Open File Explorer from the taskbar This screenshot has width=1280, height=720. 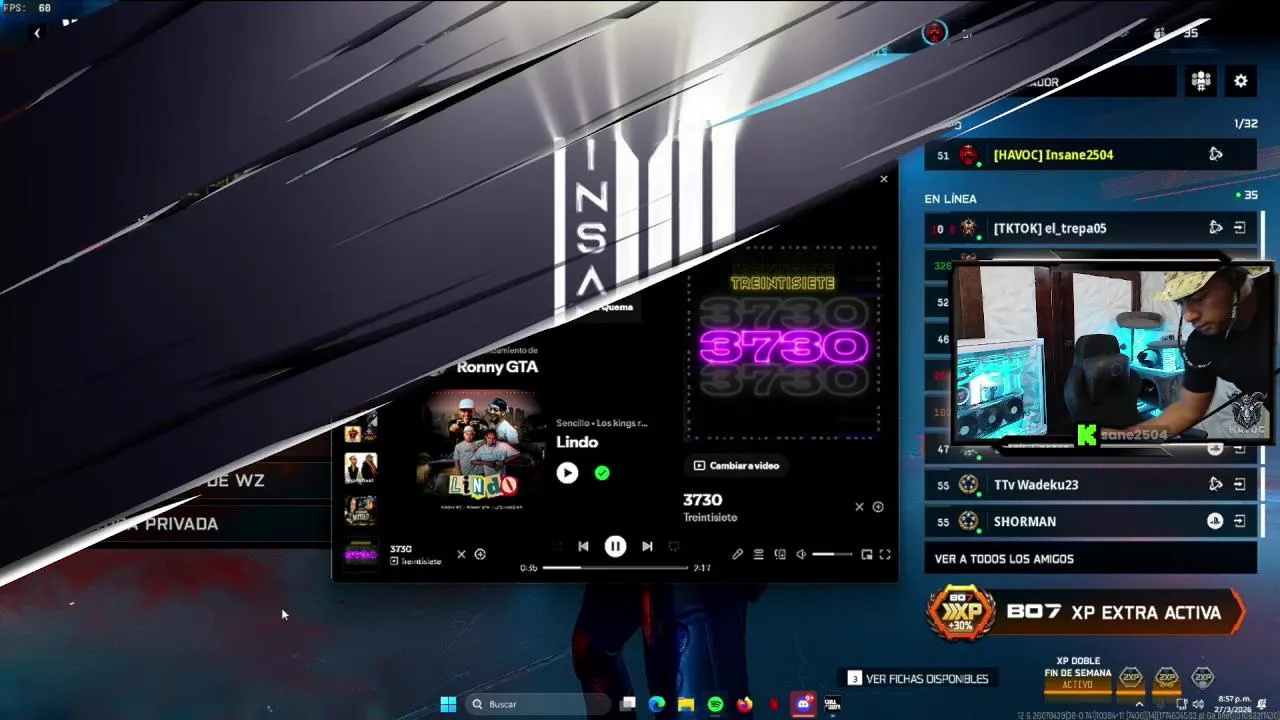coord(686,704)
